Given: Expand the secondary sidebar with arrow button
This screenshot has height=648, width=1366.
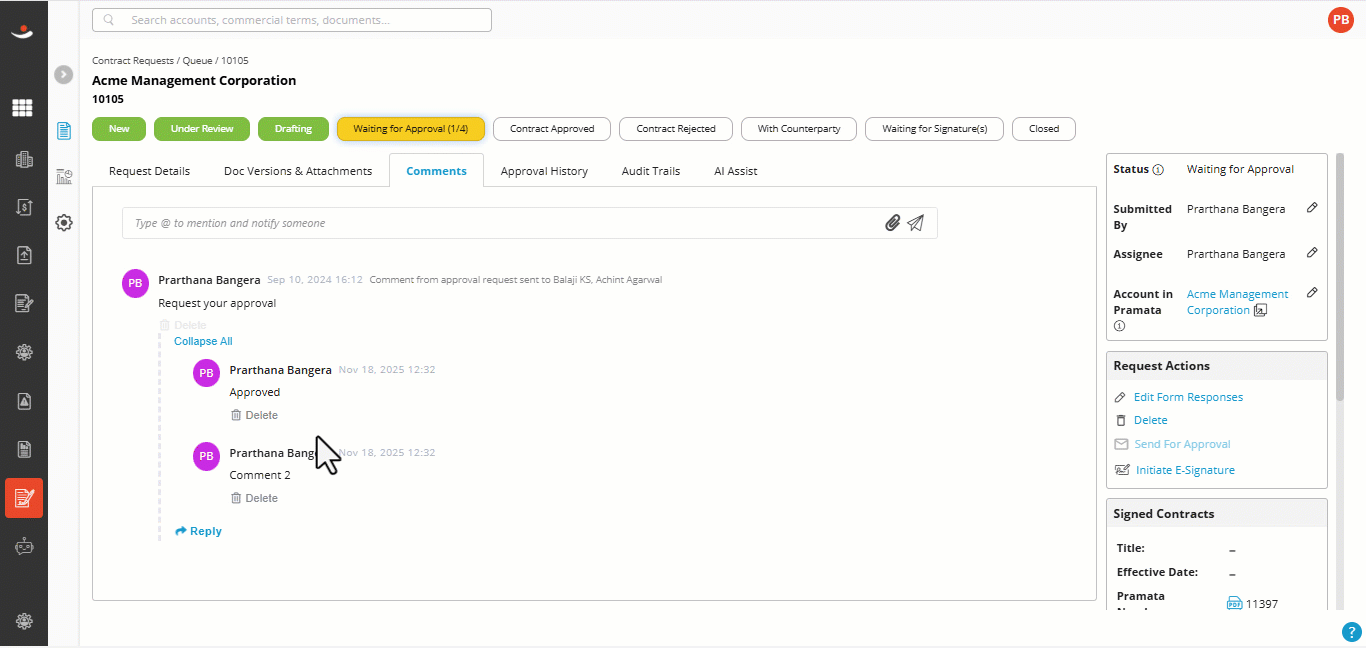Looking at the screenshot, I should click(64, 74).
